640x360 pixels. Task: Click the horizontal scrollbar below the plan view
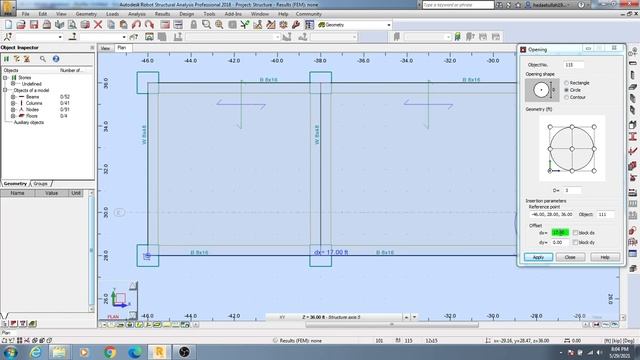(x=392, y=325)
